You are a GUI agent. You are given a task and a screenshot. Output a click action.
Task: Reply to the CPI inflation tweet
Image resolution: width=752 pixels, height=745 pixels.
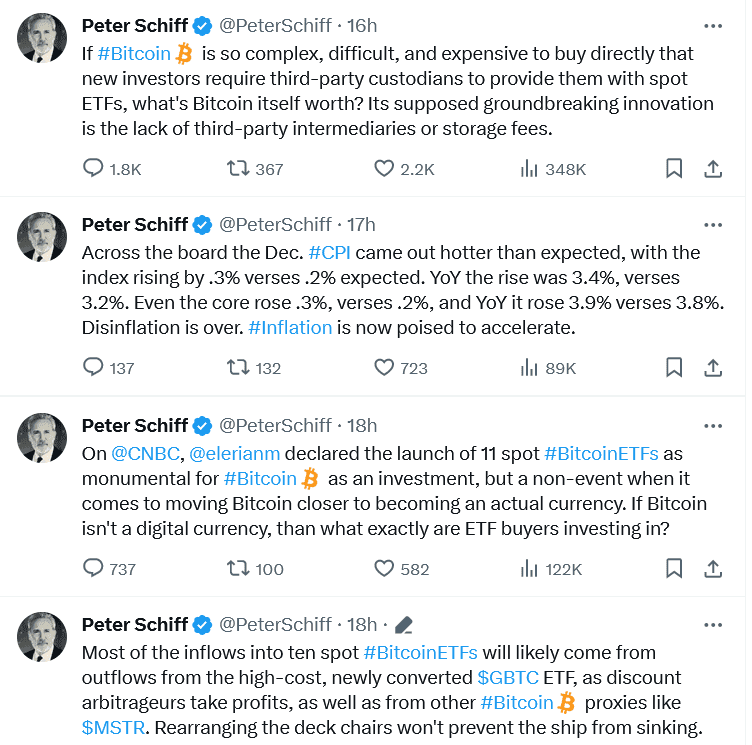(94, 368)
